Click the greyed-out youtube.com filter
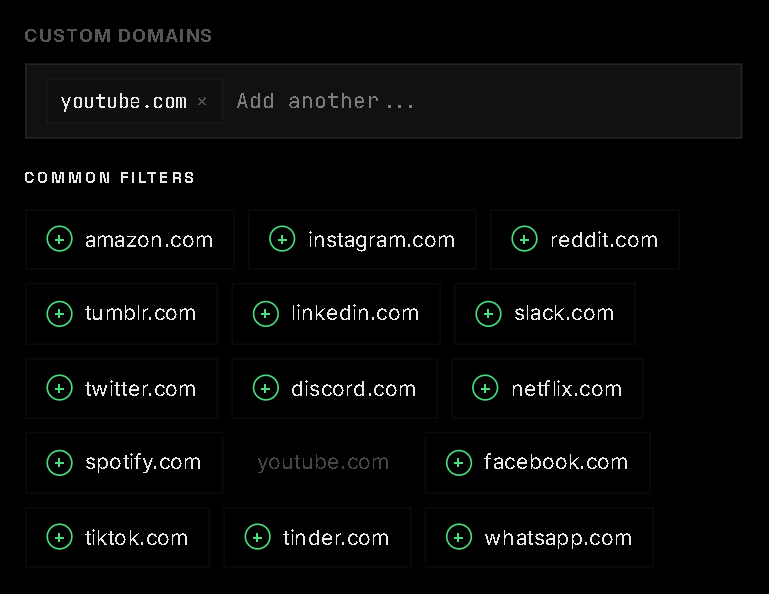Image resolution: width=769 pixels, height=594 pixels. [323, 462]
